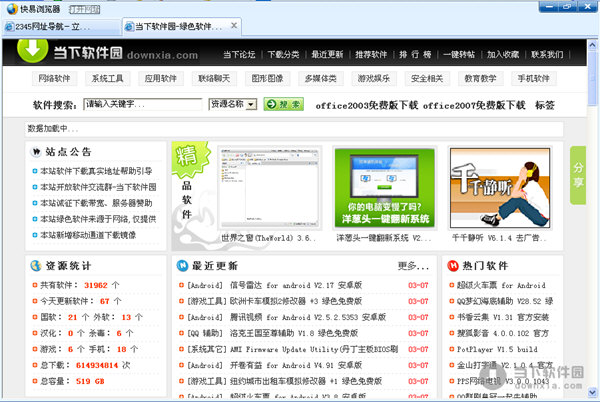Open 当下论坛 in top navigation
Screen dimensions: 600x402
tap(239, 54)
